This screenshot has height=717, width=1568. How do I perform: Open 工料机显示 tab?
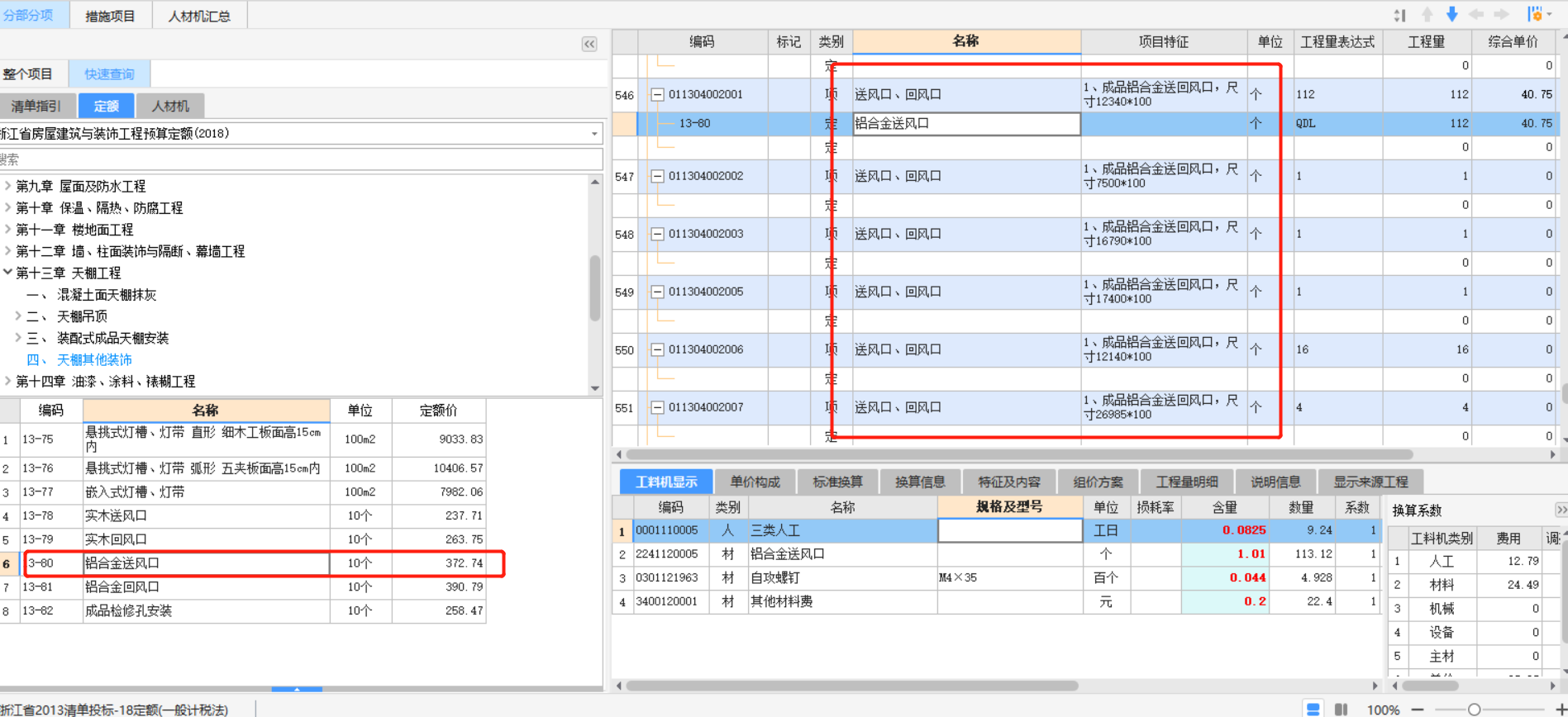pos(666,482)
